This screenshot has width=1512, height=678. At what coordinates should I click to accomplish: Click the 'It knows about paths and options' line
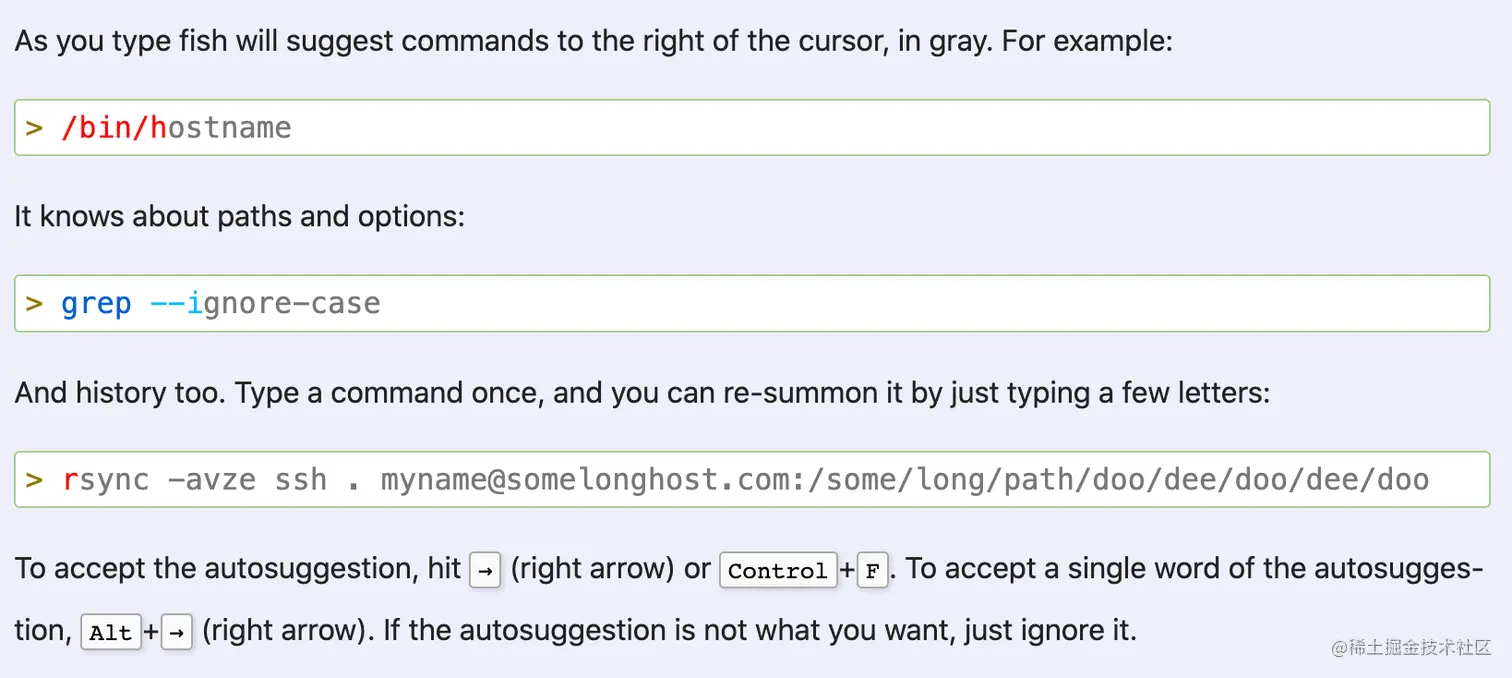(240, 216)
